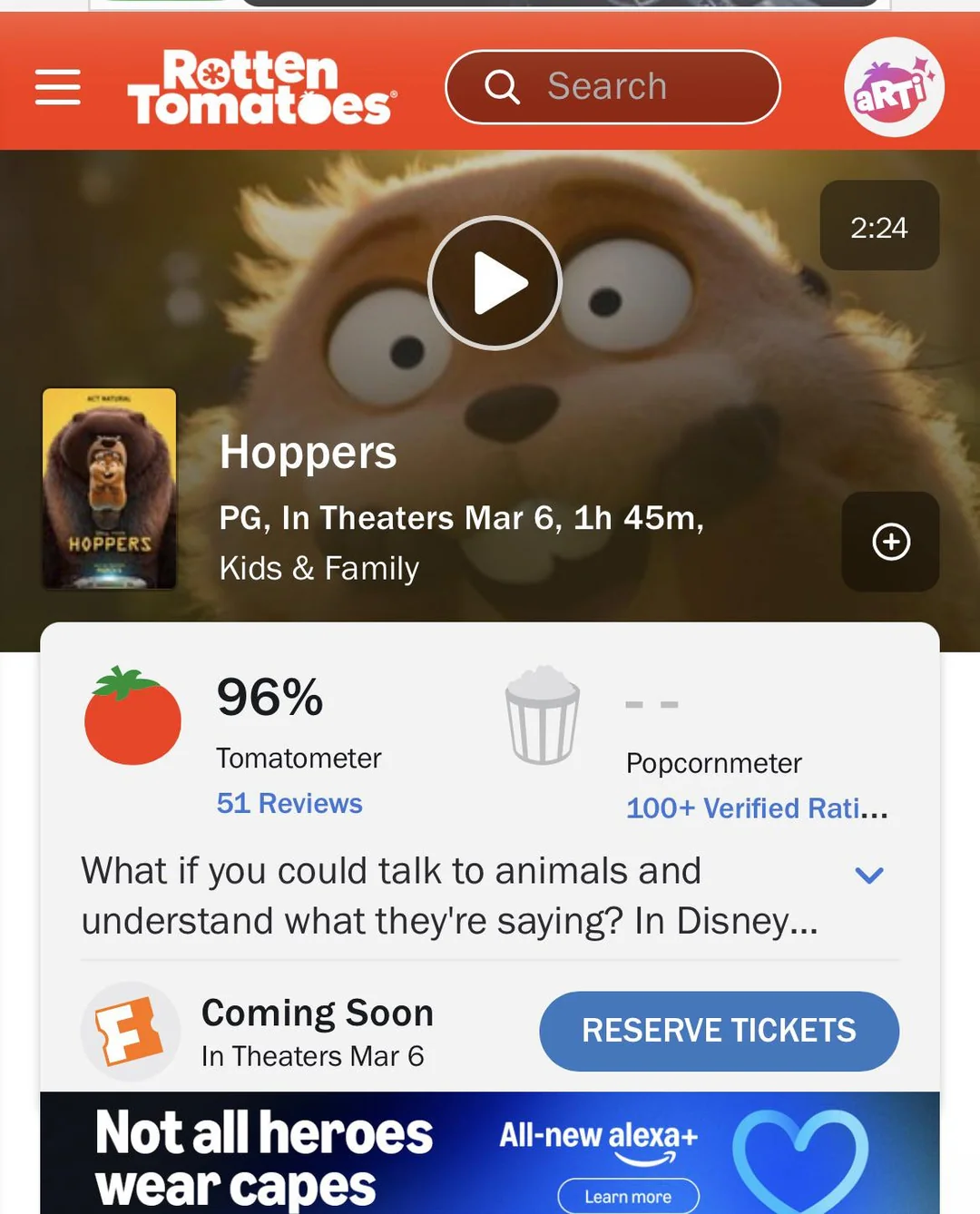Play the Hoppers trailer
This screenshot has width=980, height=1214.
(x=495, y=283)
